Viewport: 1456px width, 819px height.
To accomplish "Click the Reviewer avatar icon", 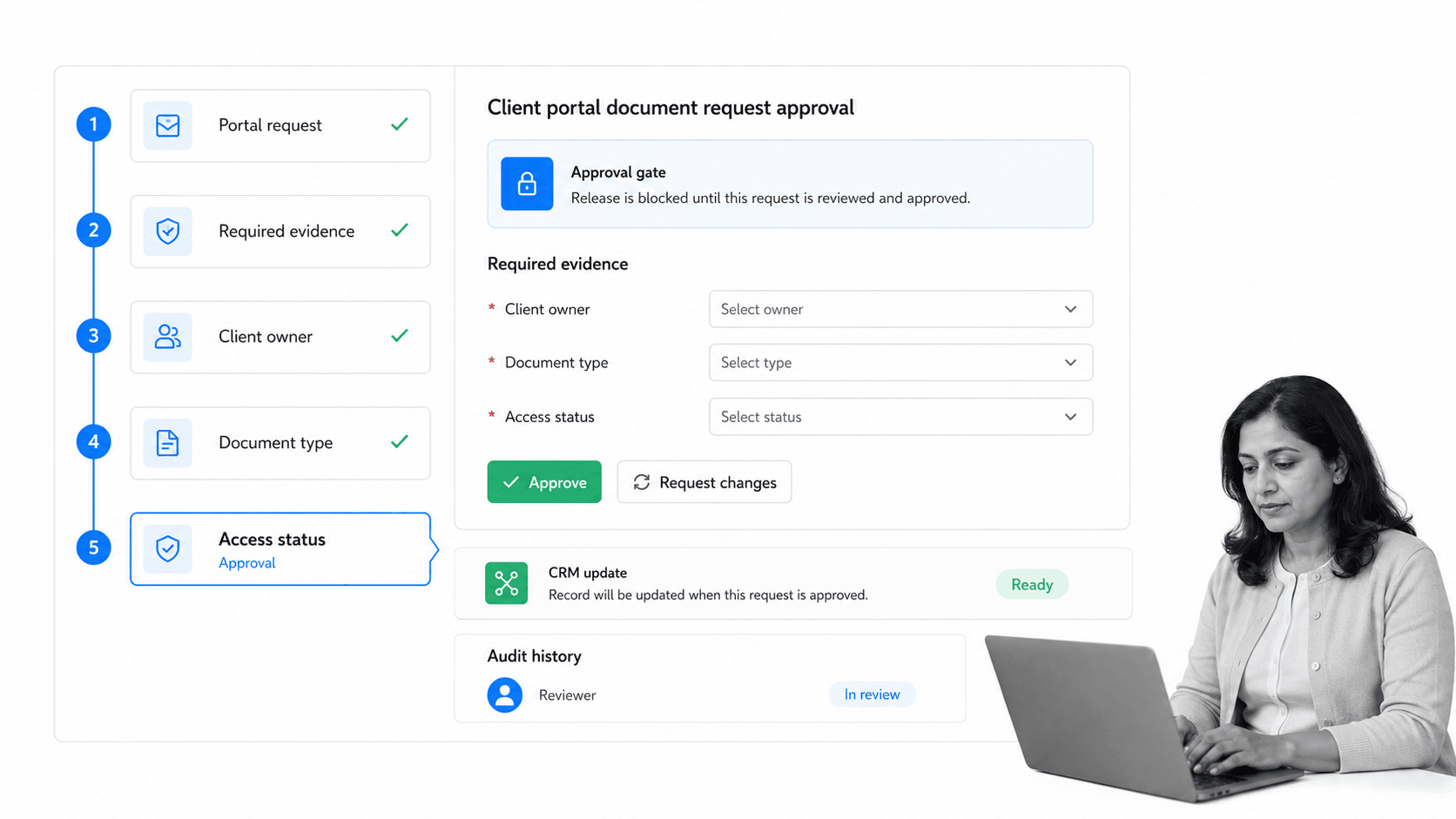I will (505, 695).
